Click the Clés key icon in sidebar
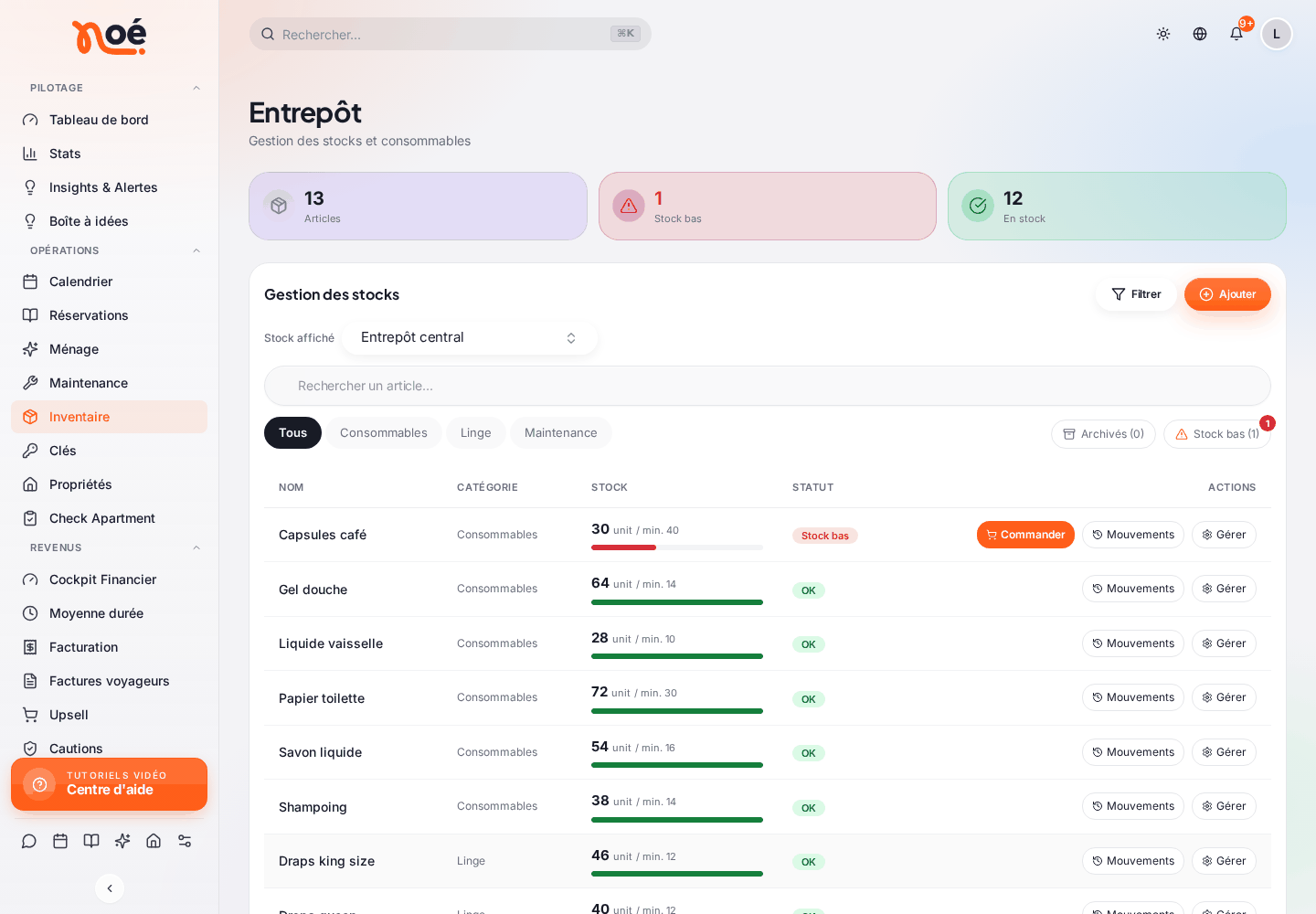This screenshot has width=1316, height=914. 30,451
